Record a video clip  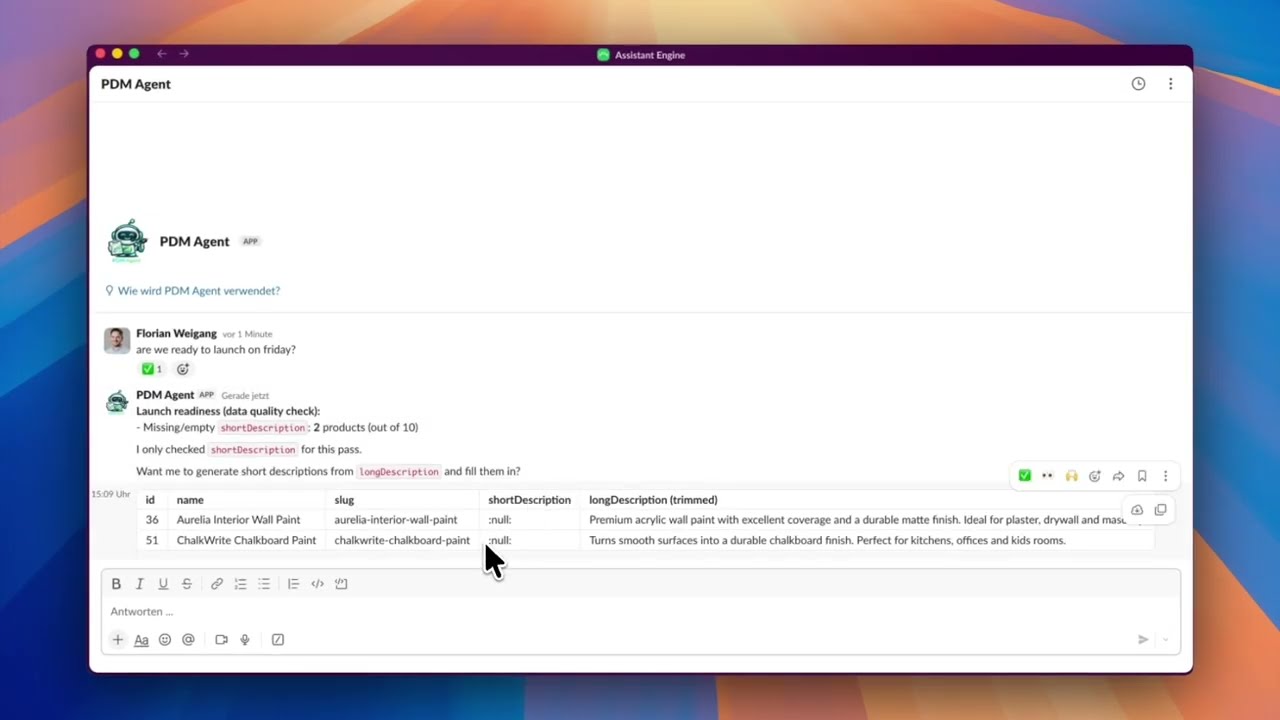click(221, 640)
